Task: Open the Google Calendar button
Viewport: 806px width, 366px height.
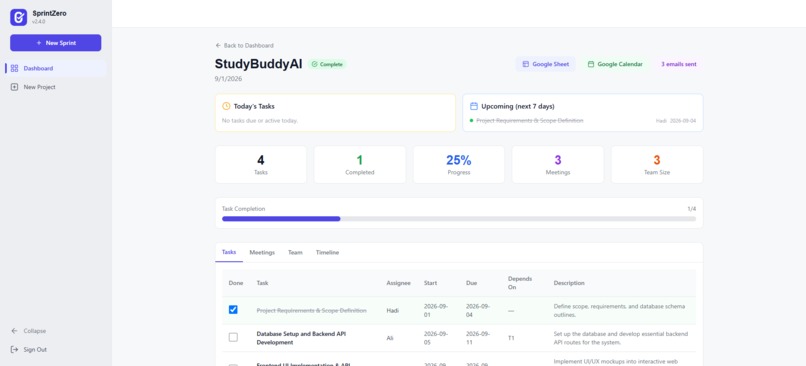Action: [x=615, y=64]
